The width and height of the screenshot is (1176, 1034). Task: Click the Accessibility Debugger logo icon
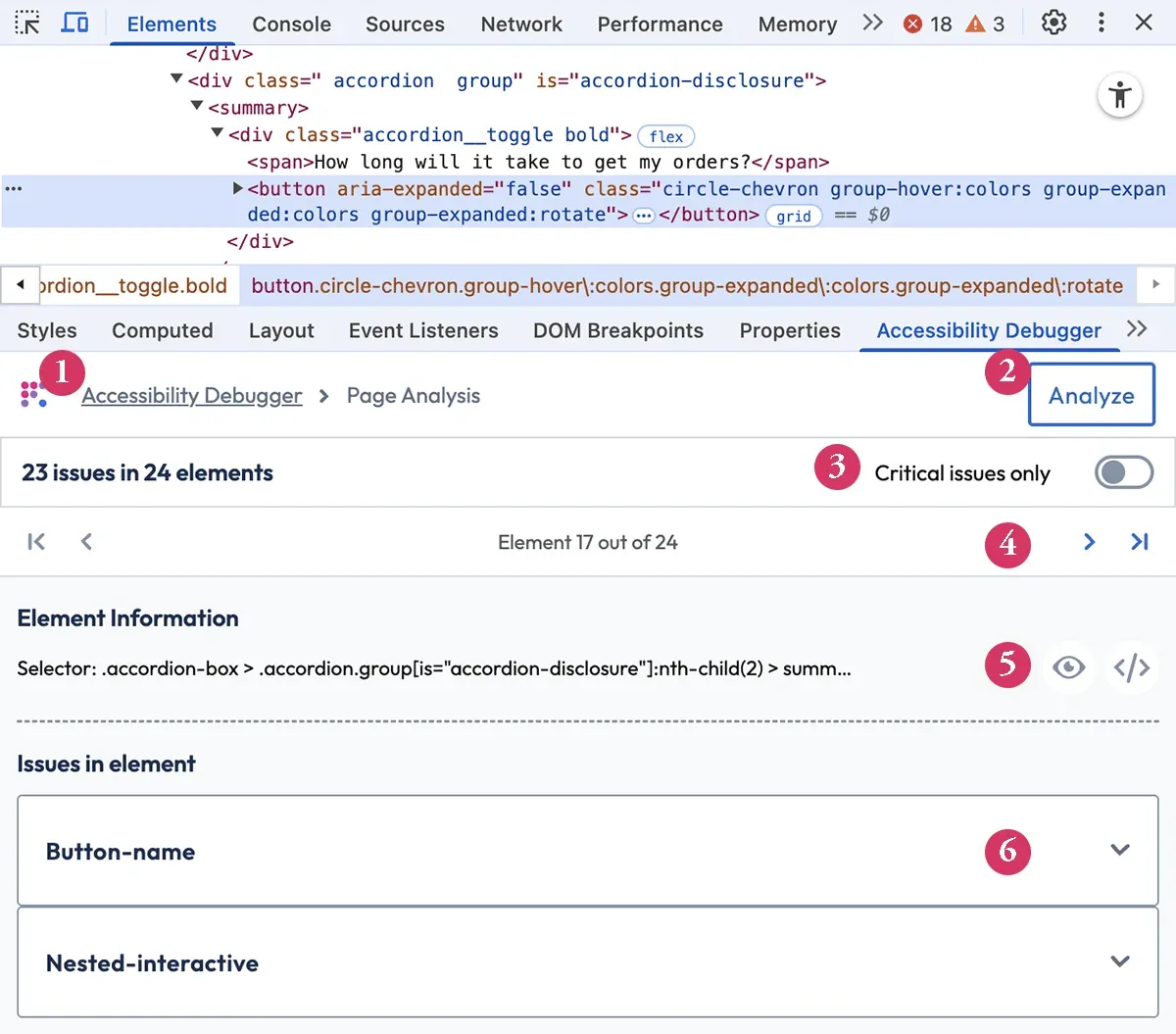coord(33,394)
